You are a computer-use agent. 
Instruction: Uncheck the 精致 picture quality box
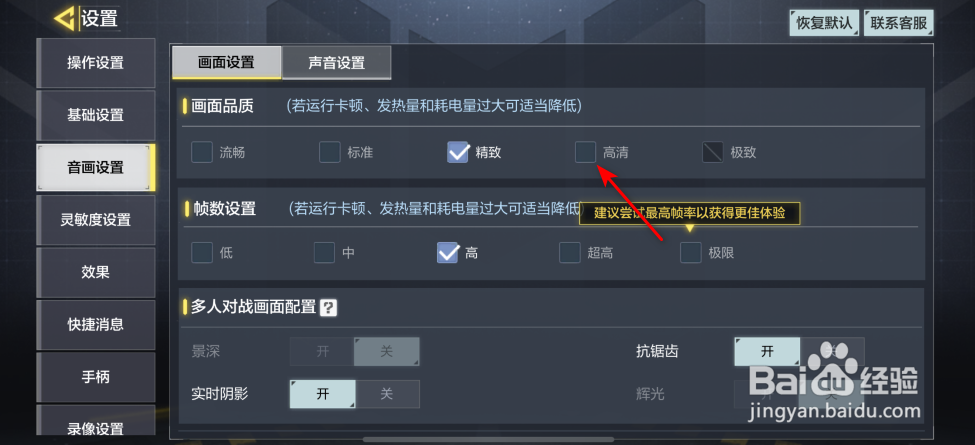click(458, 152)
